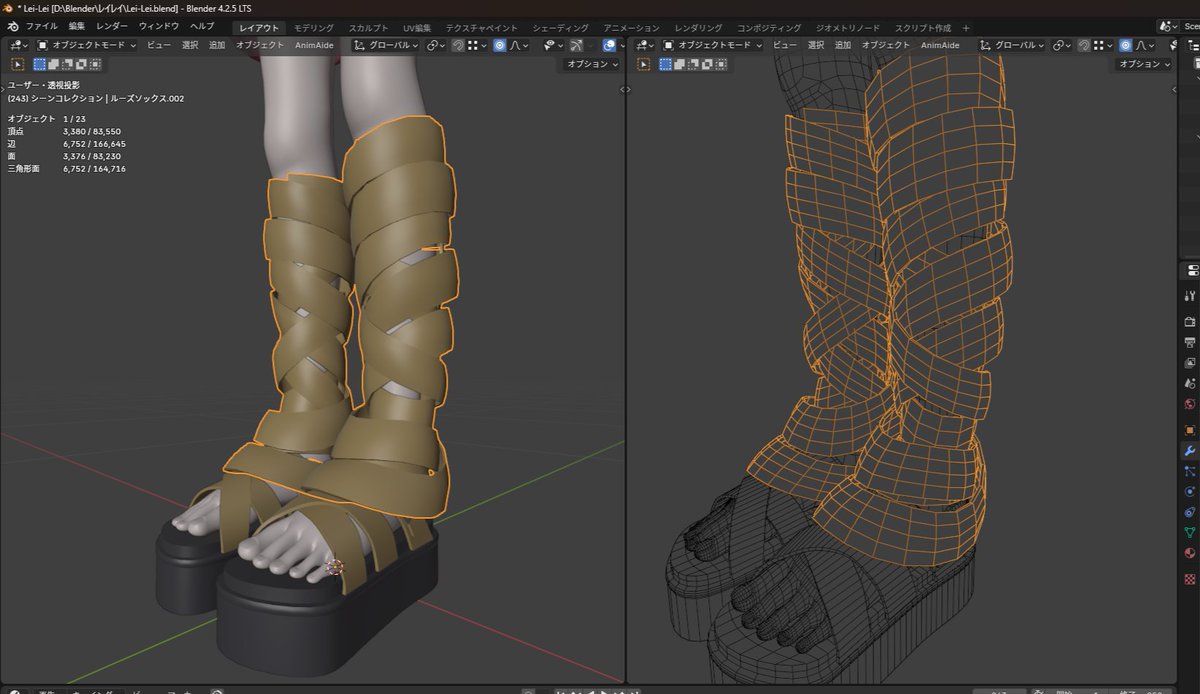This screenshot has height=694, width=1200.
Task: Toggle proportional editing in right viewport header
Action: point(1125,45)
